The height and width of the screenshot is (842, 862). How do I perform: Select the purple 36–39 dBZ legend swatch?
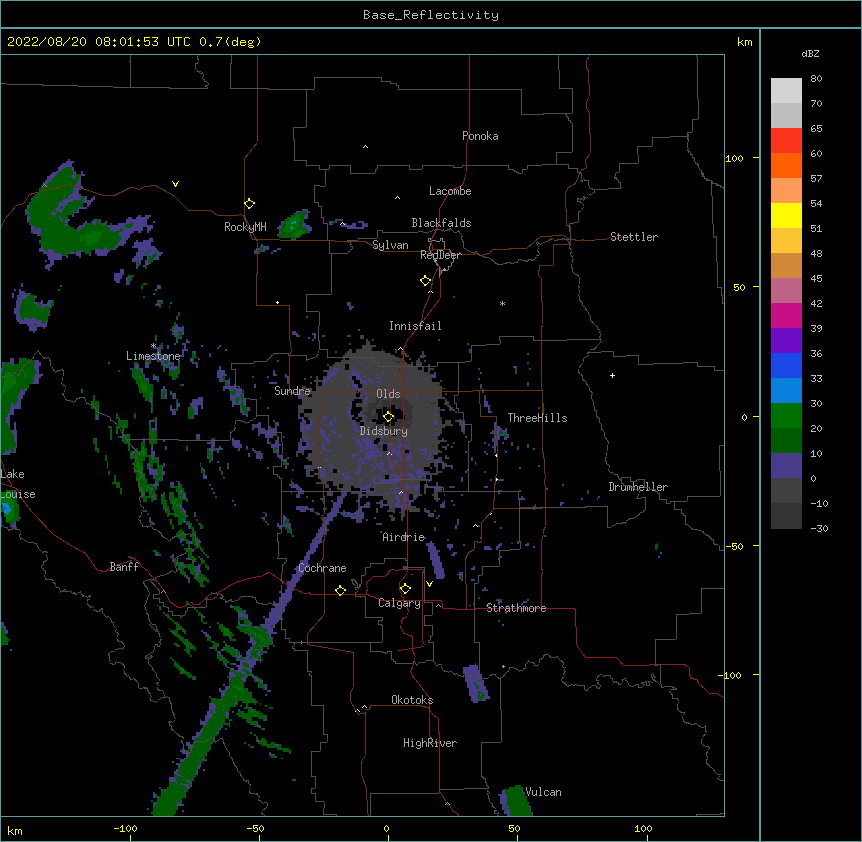point(786,341)
